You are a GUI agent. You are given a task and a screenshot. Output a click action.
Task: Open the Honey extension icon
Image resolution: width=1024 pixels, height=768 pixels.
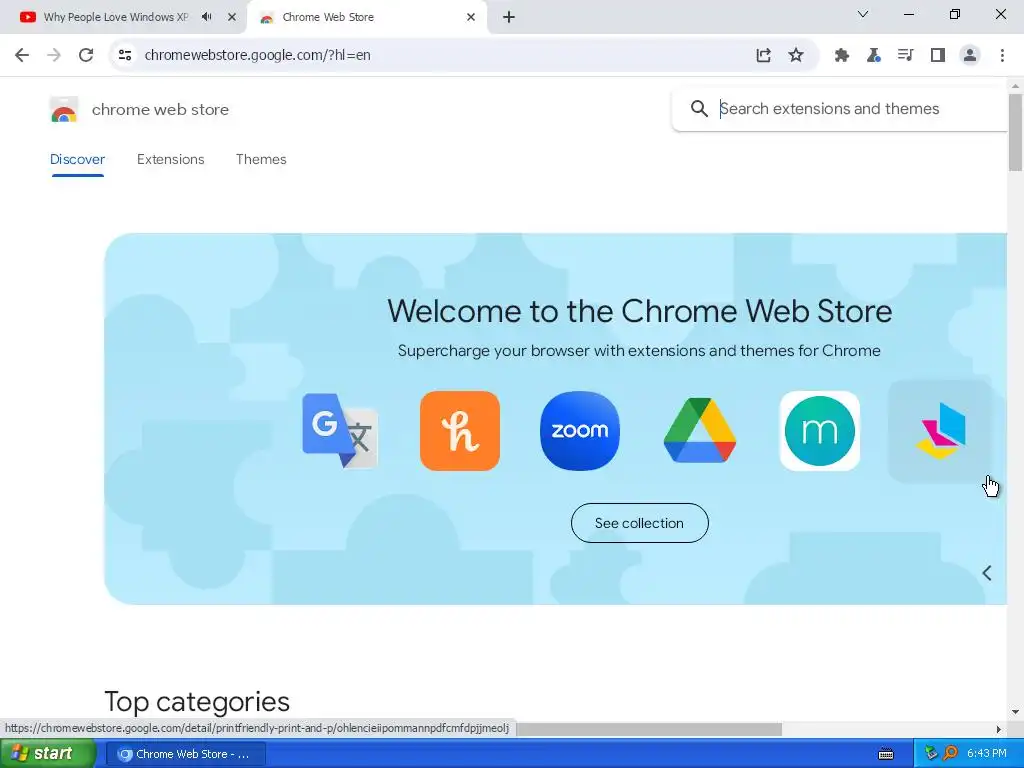(x=460, y=431)
